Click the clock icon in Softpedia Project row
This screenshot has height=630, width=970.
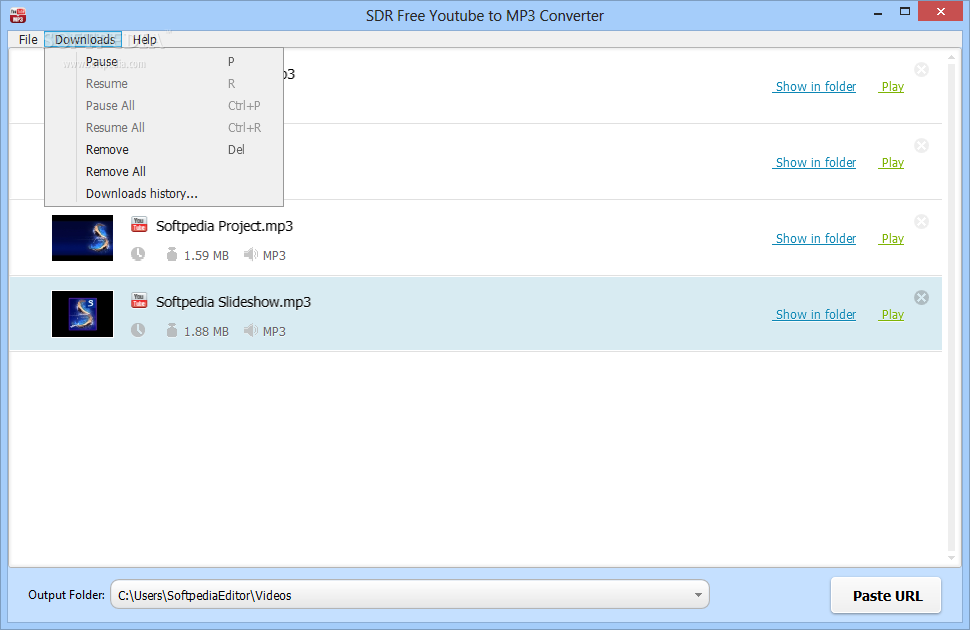(x=138, y=254)
